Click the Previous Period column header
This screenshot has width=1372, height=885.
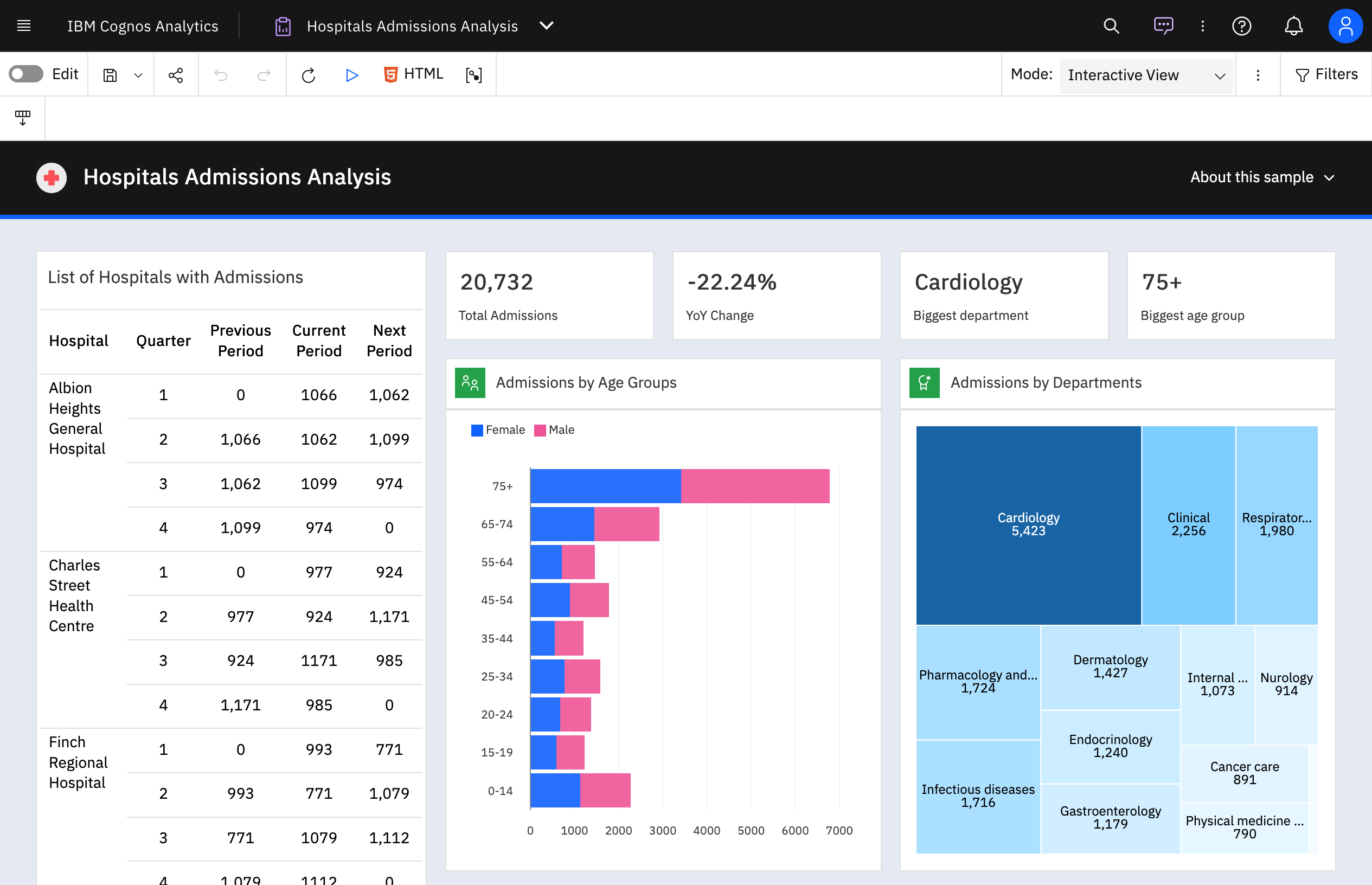[x=240, y=341]
